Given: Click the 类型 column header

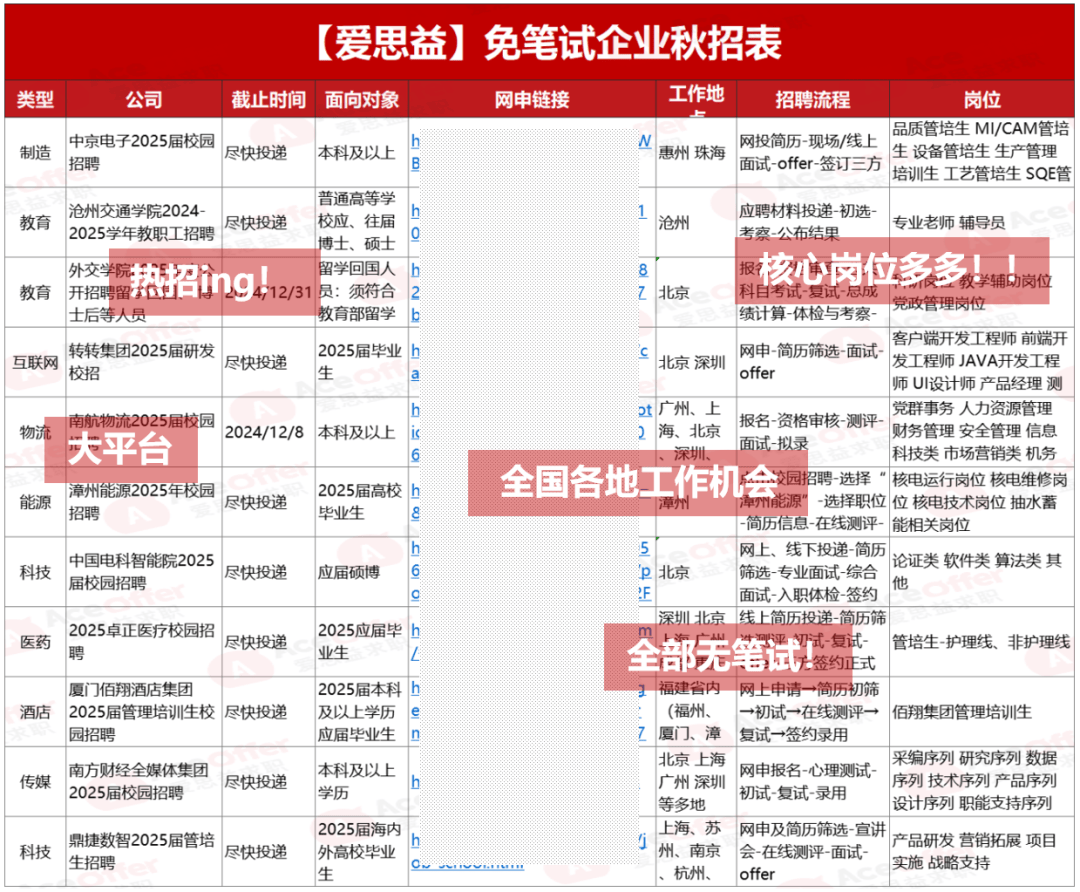Looking at the screenshot, I should pyautogui.click(x=35, y=99).
